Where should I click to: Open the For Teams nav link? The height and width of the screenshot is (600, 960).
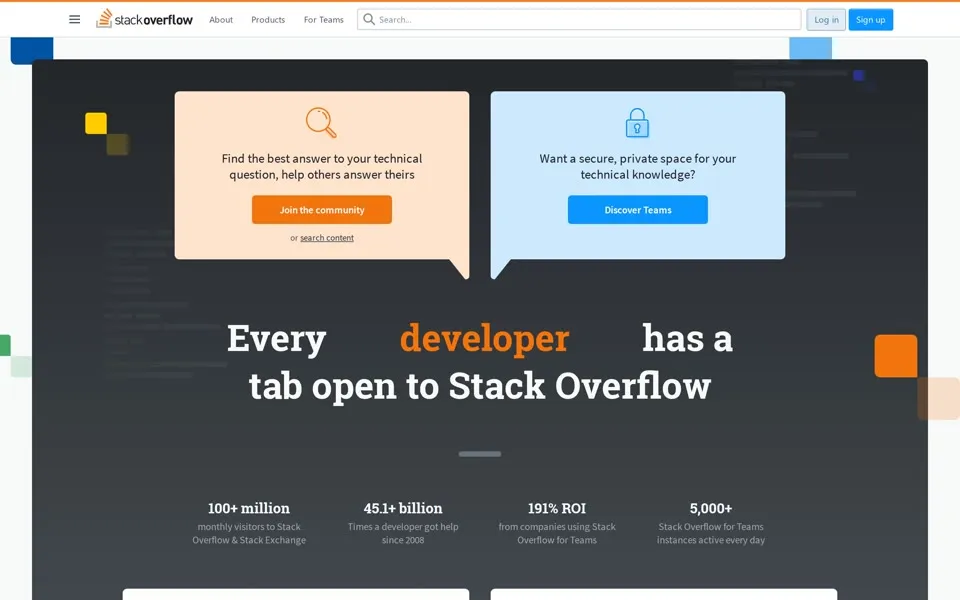pyautogui.click(x=324, y=20)
